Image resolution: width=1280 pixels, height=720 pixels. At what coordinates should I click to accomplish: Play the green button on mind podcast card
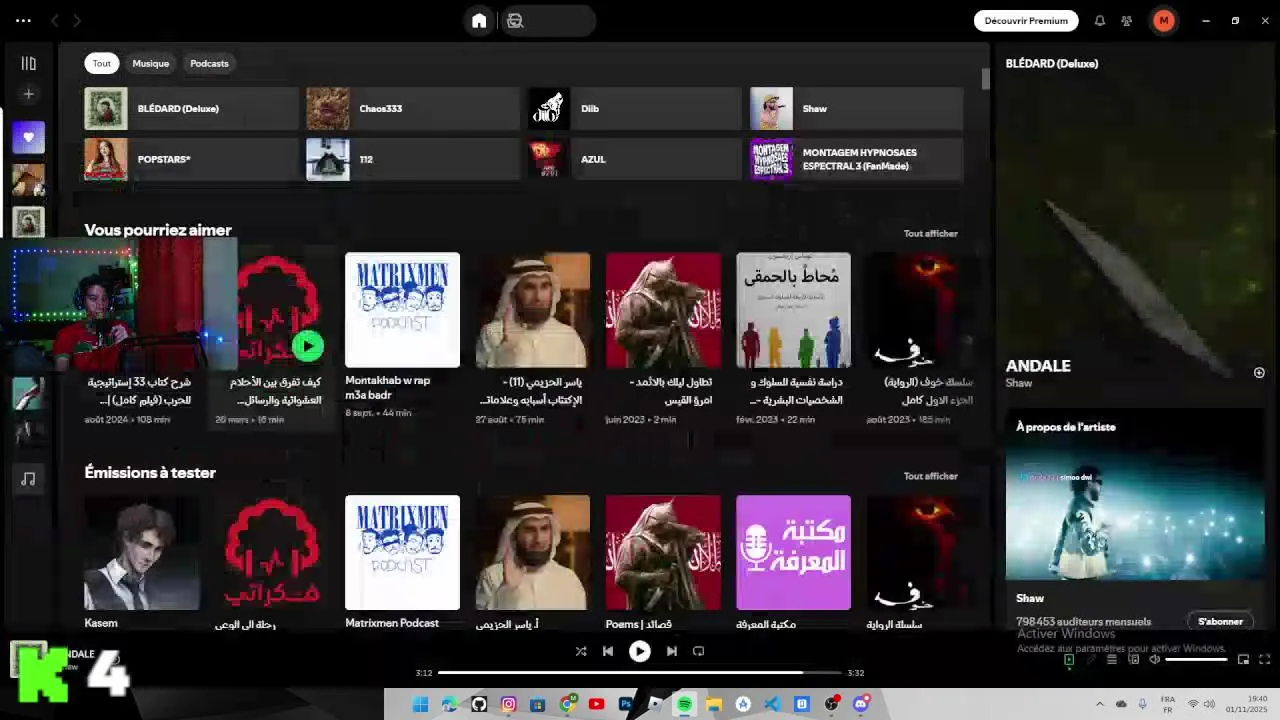308,346
